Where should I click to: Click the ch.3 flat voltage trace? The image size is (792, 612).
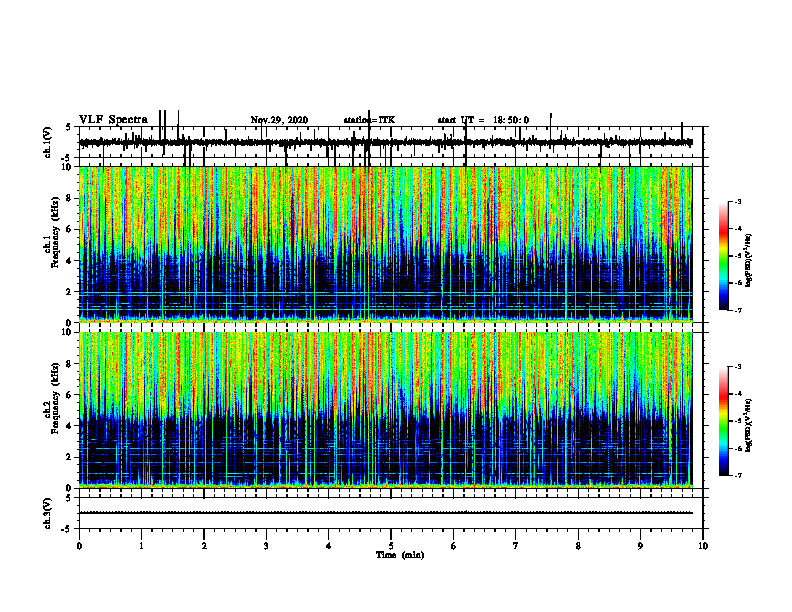click(x=385, y=513)
